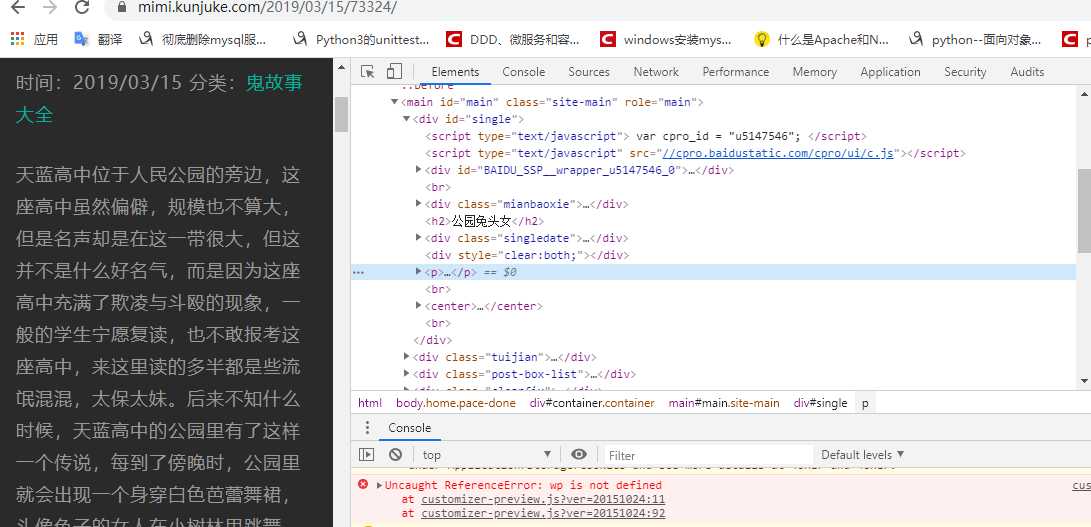
Task: Open the Memory tab
Action: coord(815,72)
